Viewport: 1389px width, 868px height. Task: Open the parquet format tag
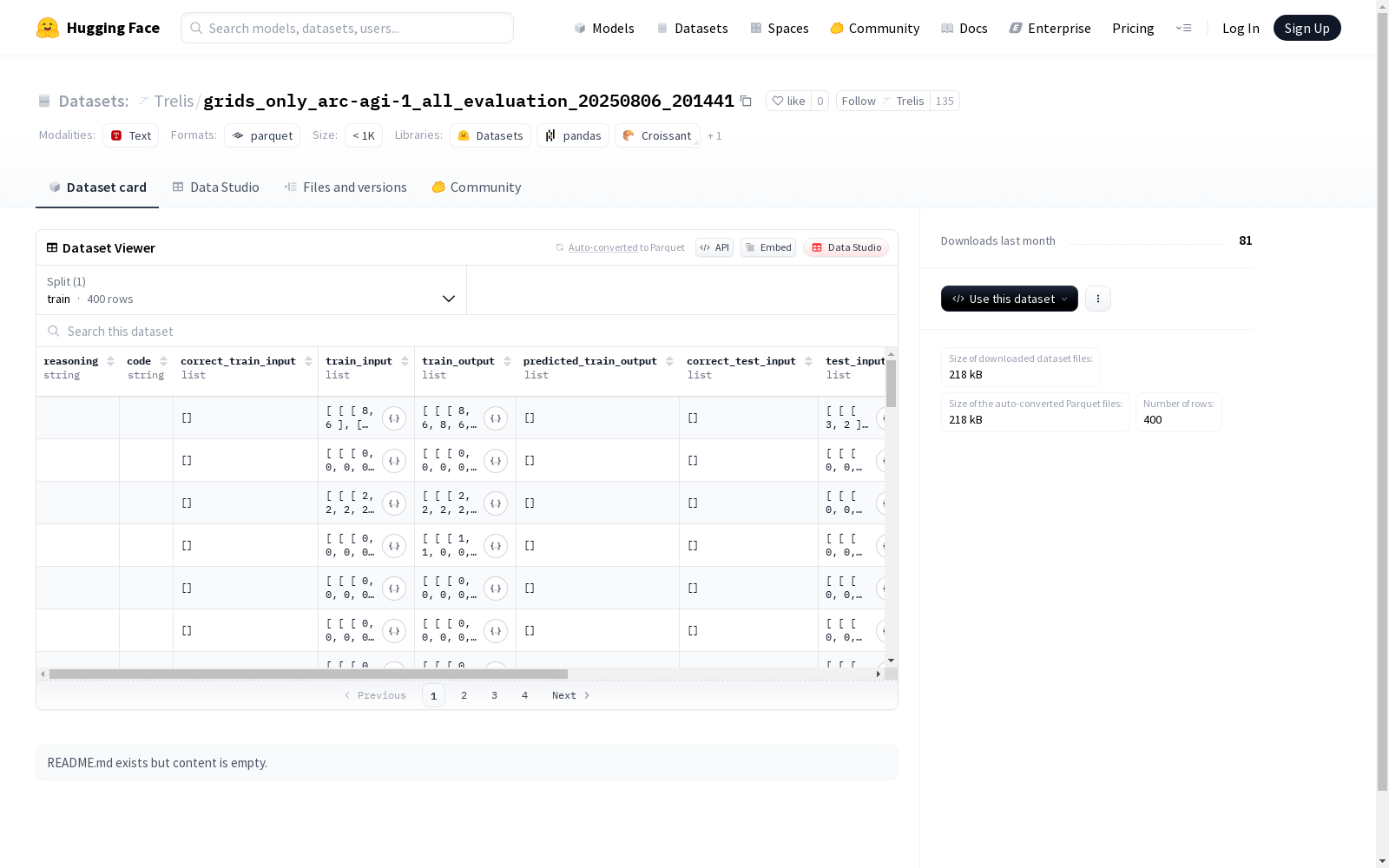point(262,135)
